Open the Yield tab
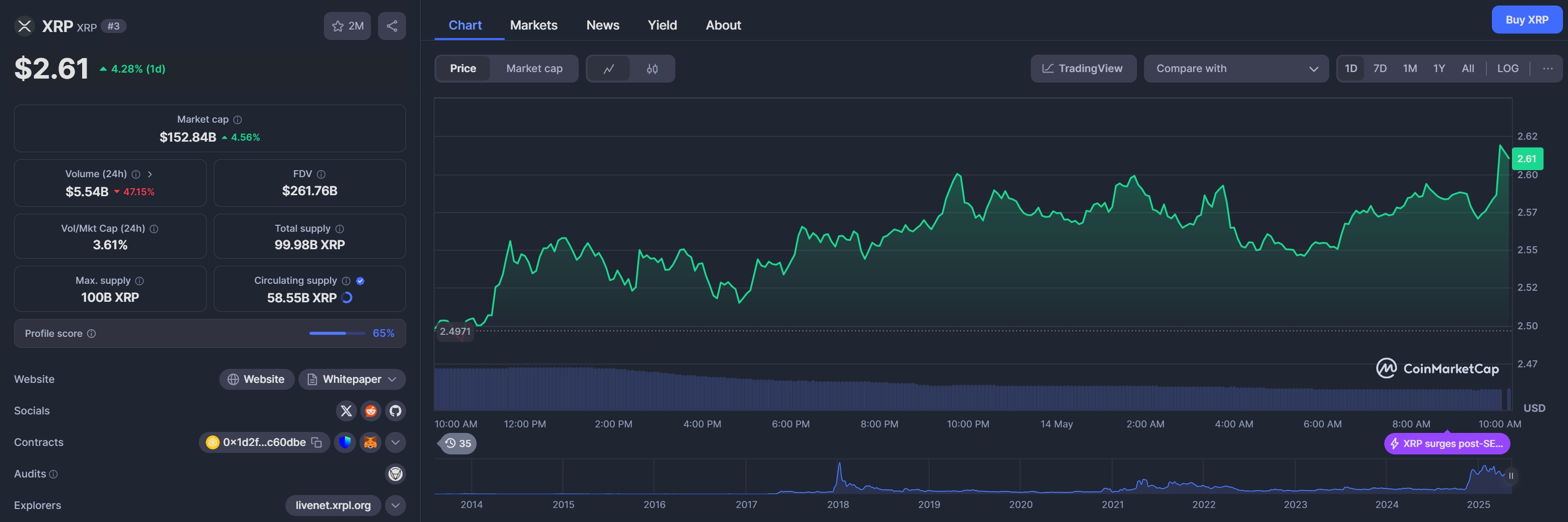The width and height of the screenshot is (1568, 522). (662, 25)
